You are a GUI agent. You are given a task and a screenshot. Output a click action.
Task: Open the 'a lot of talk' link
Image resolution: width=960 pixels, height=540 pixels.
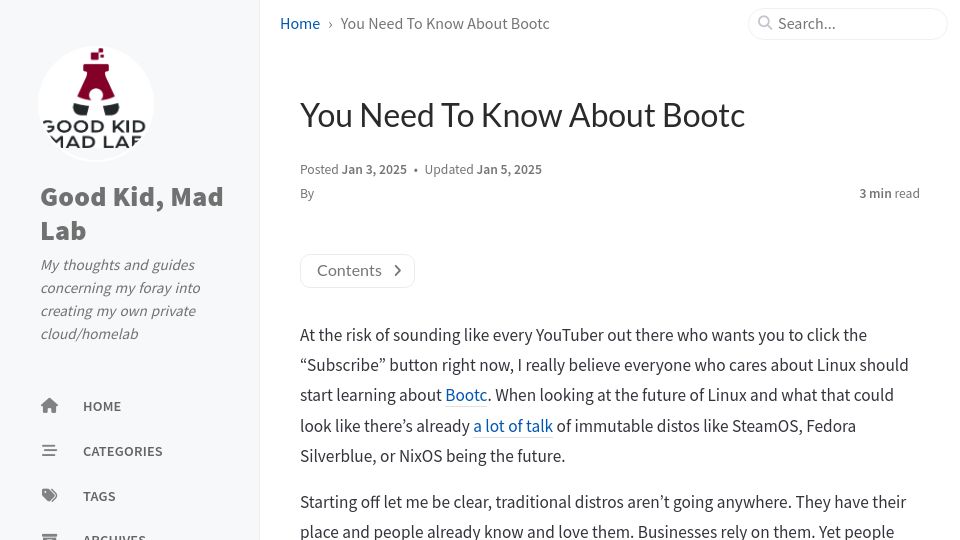[513, 426]
